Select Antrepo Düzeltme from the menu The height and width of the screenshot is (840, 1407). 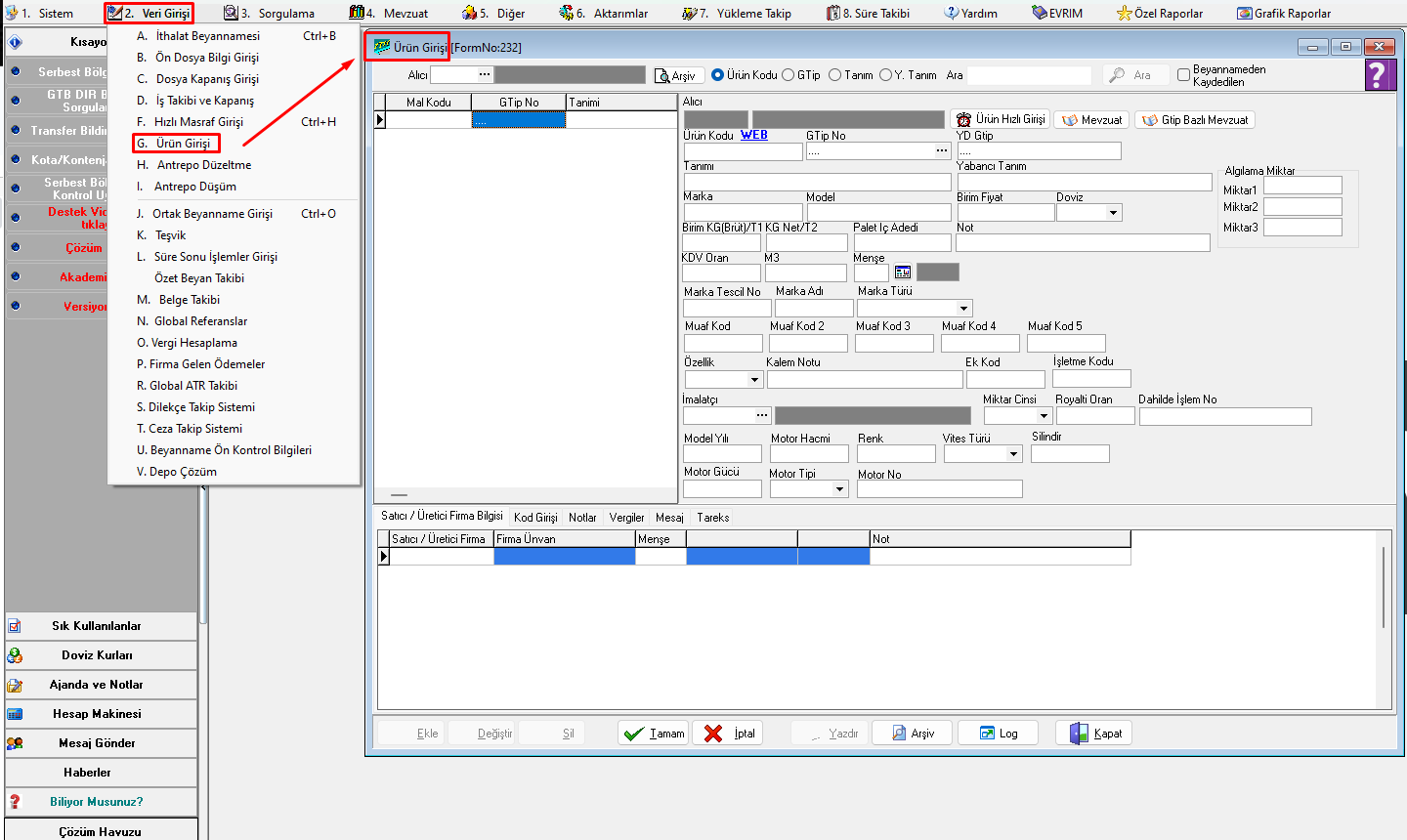pyautogui.click(x=203, y=165)
